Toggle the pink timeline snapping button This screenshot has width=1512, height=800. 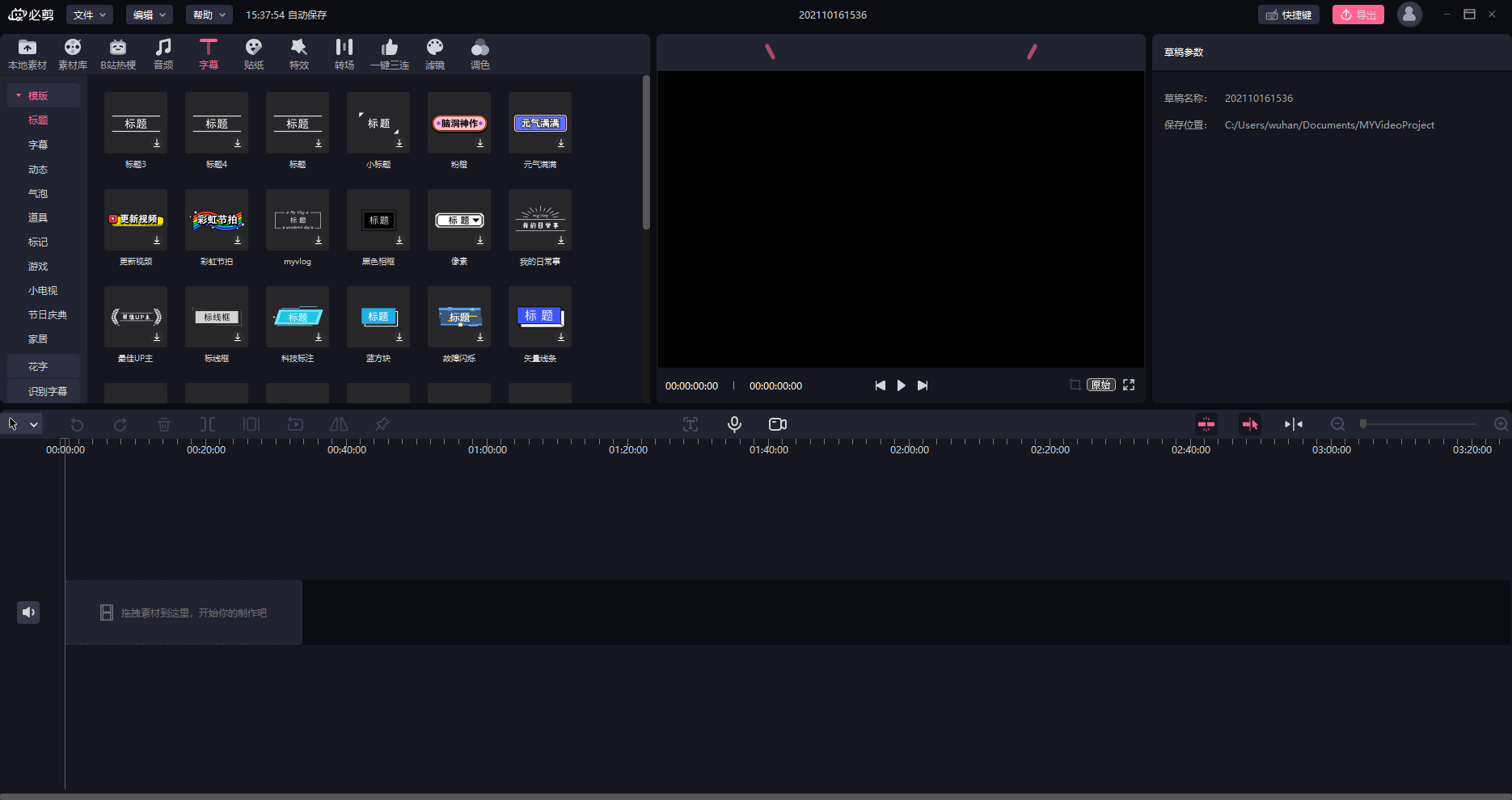click(1206, 424)
